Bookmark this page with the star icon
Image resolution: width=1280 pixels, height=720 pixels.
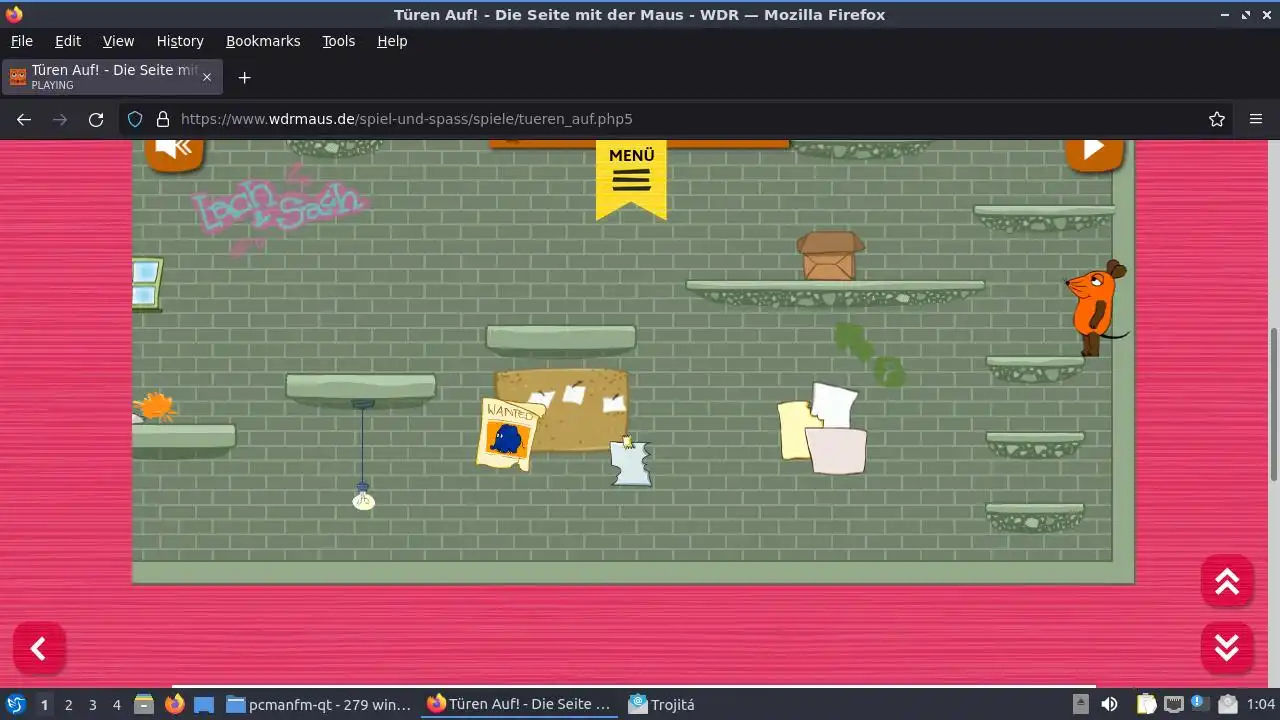(x=1217, y=119)
